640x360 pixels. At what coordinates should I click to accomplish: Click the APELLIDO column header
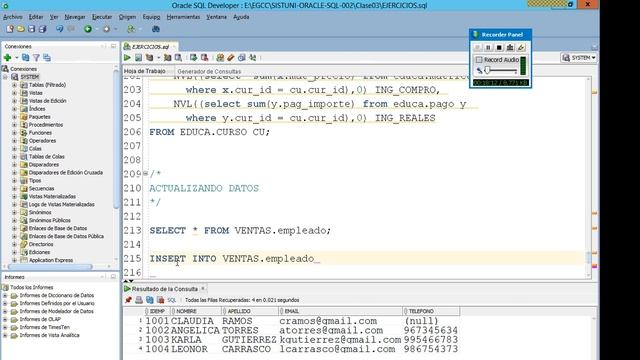click(250, 311)
